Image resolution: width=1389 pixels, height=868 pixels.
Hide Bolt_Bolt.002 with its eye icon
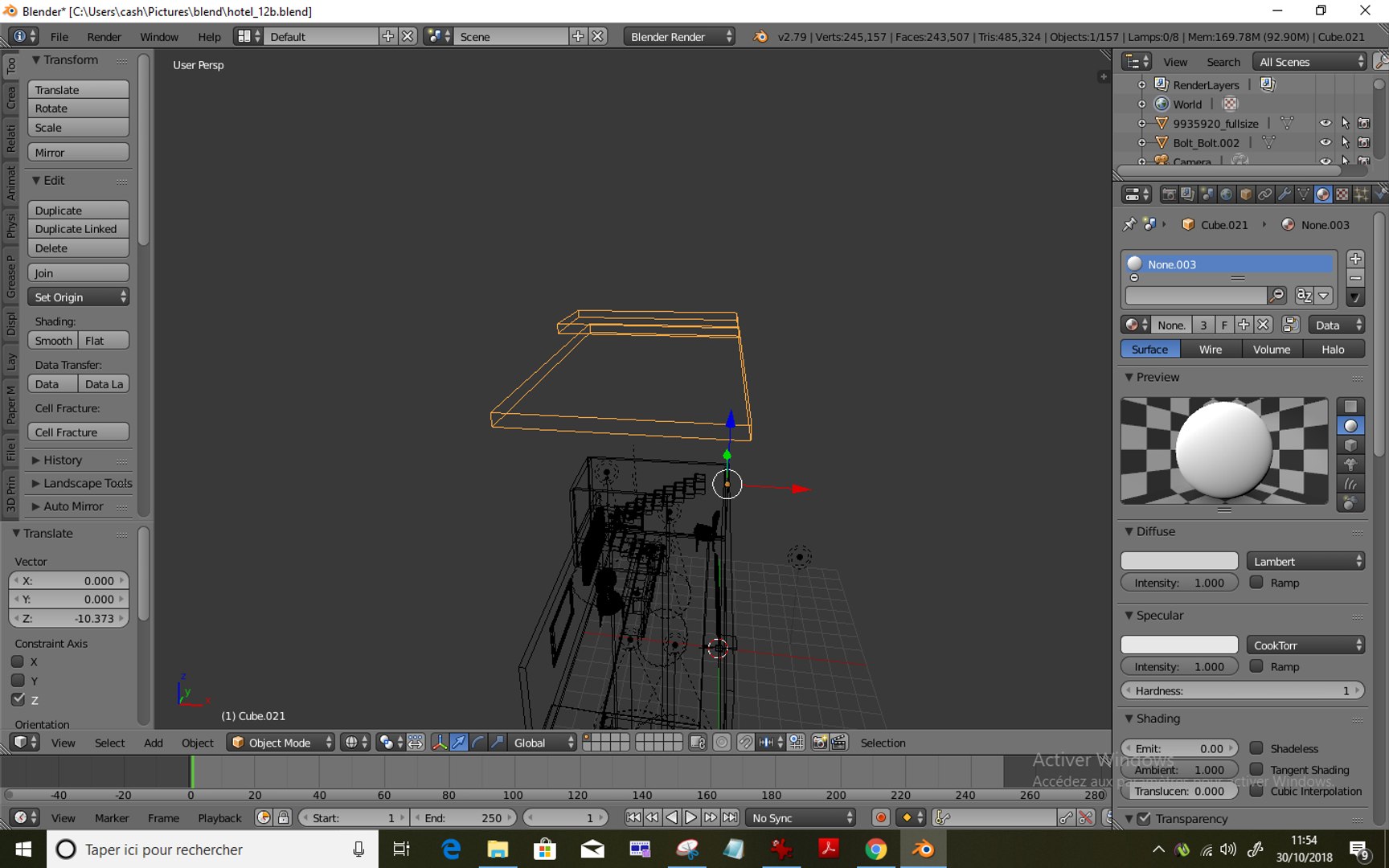click(1325, 142)
